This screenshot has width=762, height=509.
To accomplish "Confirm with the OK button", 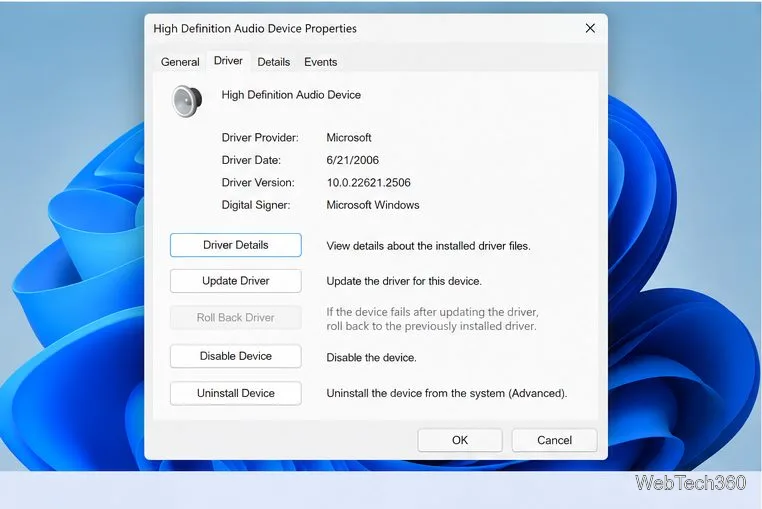I will pyautogui.click(x=460, y=440).
